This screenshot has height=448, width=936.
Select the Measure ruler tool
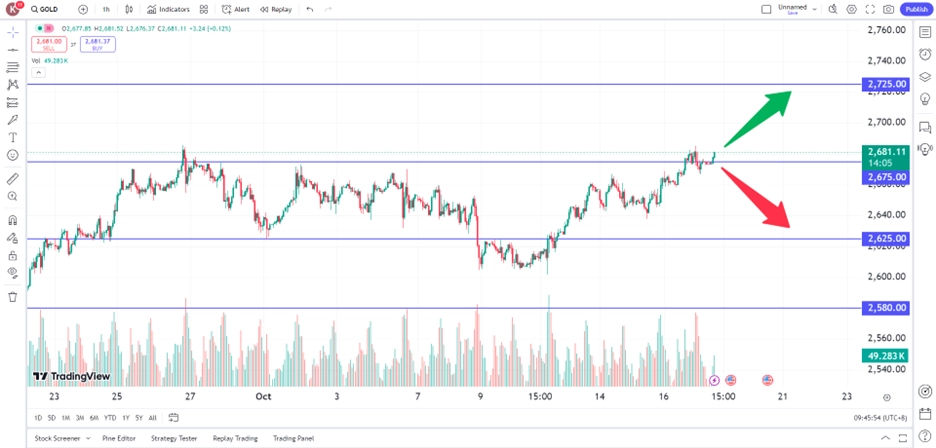click(x=13, y=178)
